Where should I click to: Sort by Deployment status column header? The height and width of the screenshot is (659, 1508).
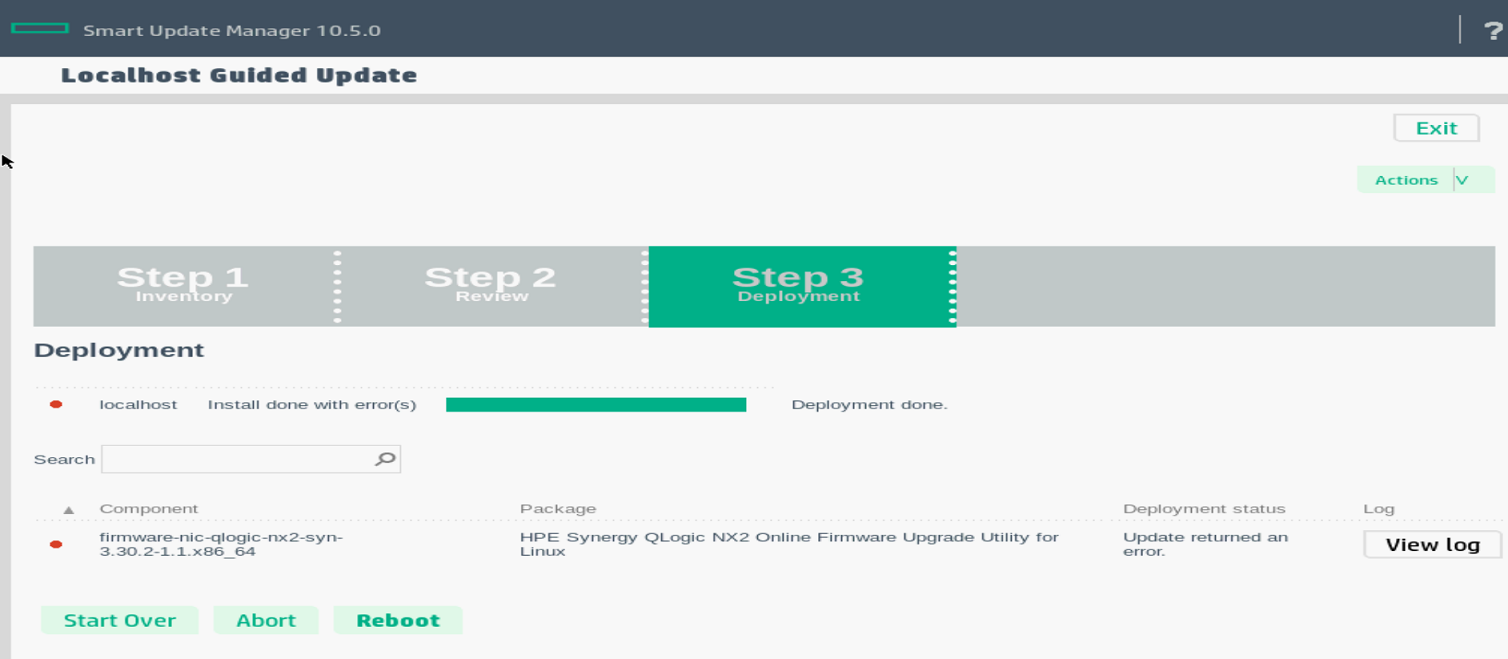[1204, 509]
